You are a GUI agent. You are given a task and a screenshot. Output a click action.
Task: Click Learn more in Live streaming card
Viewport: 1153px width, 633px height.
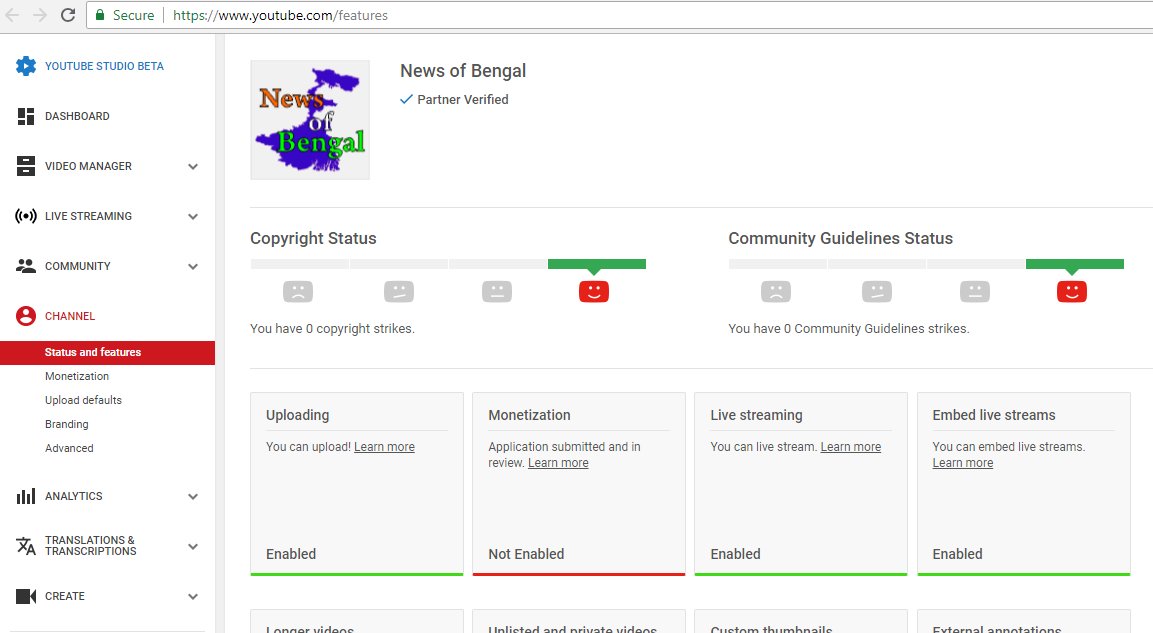(850, 446)
